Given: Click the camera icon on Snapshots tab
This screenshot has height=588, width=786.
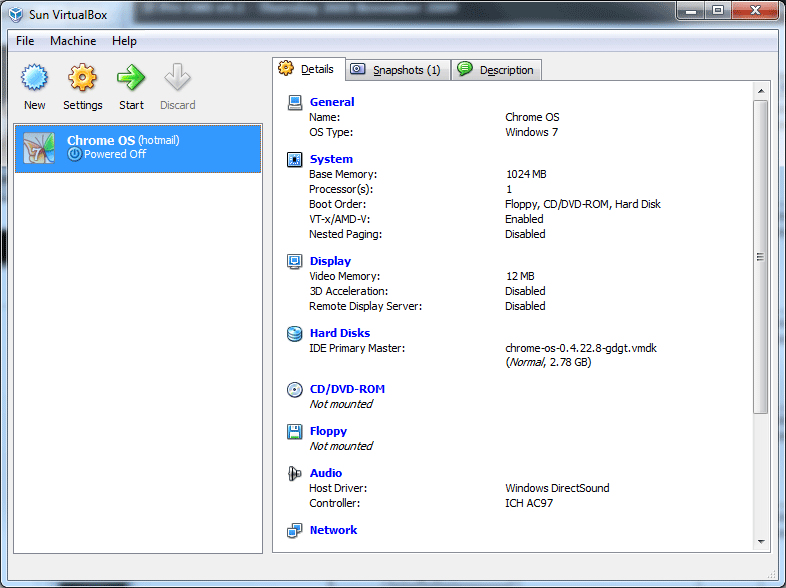Looking at the screenshot, I should pos(357,69).
